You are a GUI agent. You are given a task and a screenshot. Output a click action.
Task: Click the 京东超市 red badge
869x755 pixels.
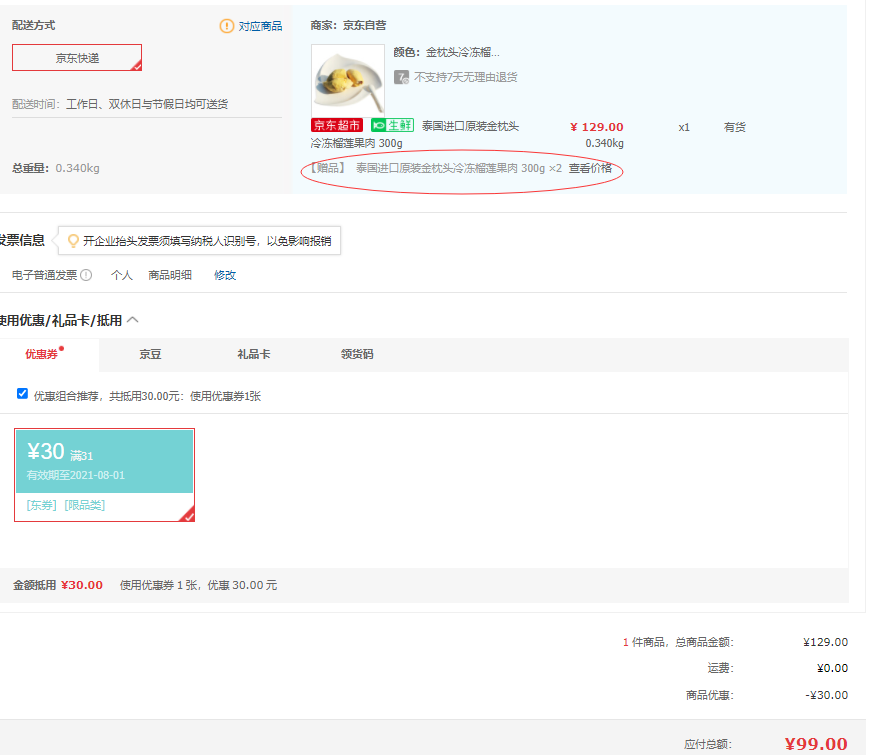click(x=337, y=125)
